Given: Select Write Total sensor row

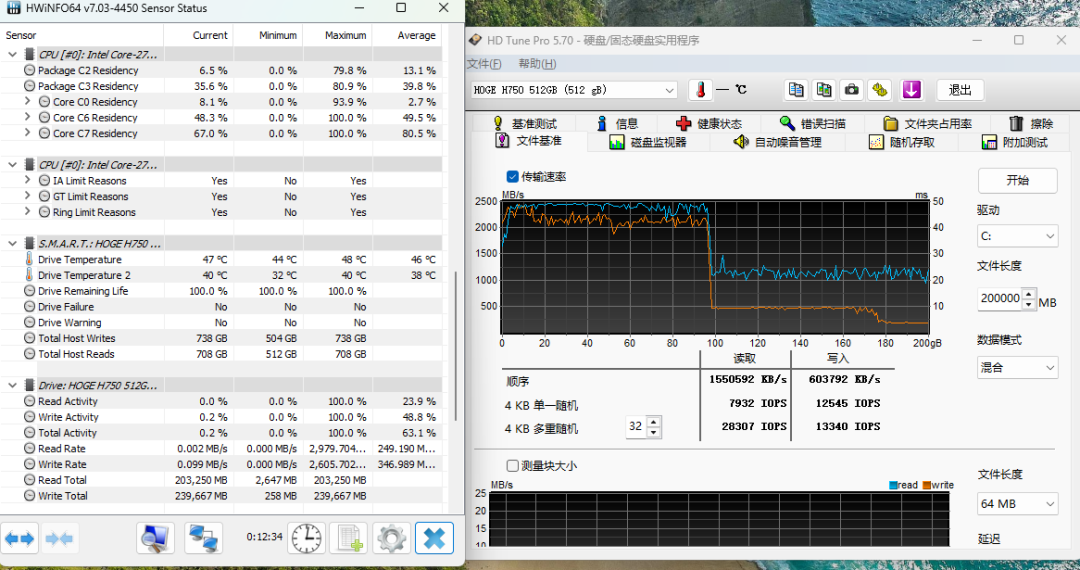Looking at the screenshot, I should pos(221,496).
